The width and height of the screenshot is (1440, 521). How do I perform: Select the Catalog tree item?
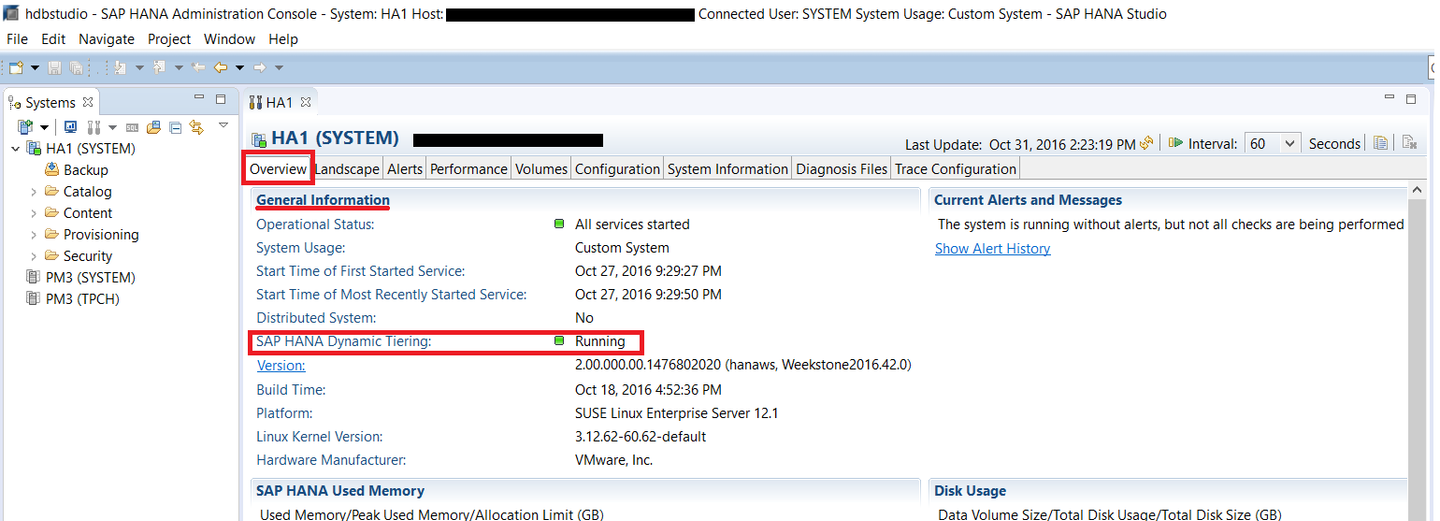(87, 191)
